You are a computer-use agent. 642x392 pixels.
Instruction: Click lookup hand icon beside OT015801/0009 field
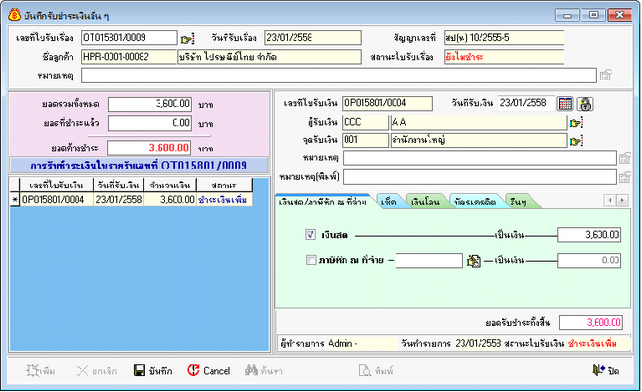(188, 39)
